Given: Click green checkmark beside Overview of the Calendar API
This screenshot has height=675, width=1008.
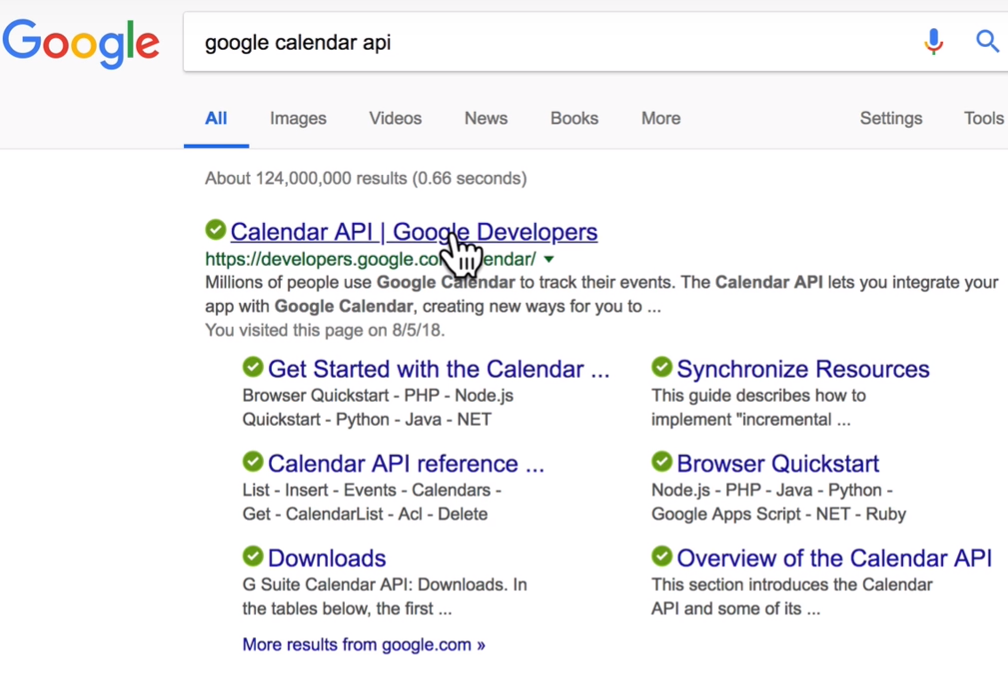Looking at the screenshot, I should tap(662, 556).
